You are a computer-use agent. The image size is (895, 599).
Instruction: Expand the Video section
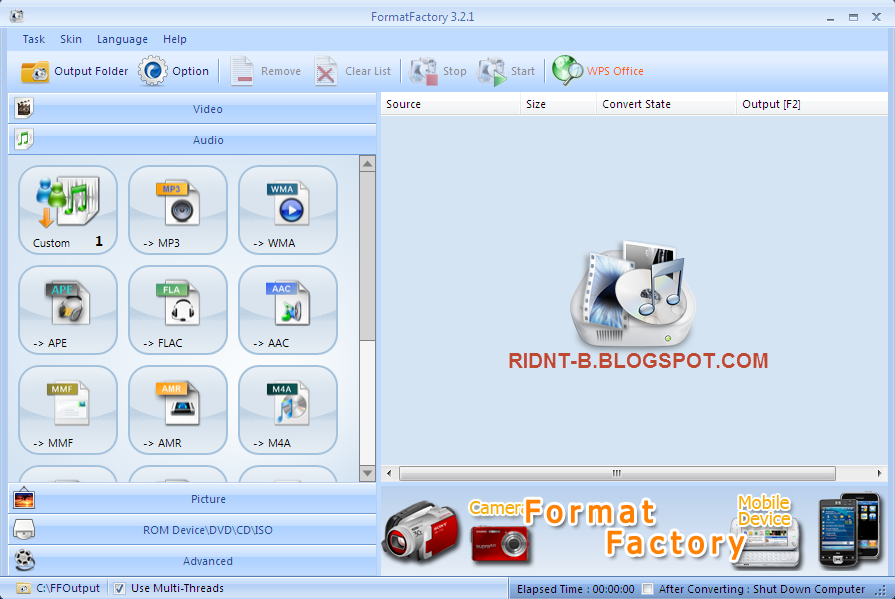click(207, 109)
